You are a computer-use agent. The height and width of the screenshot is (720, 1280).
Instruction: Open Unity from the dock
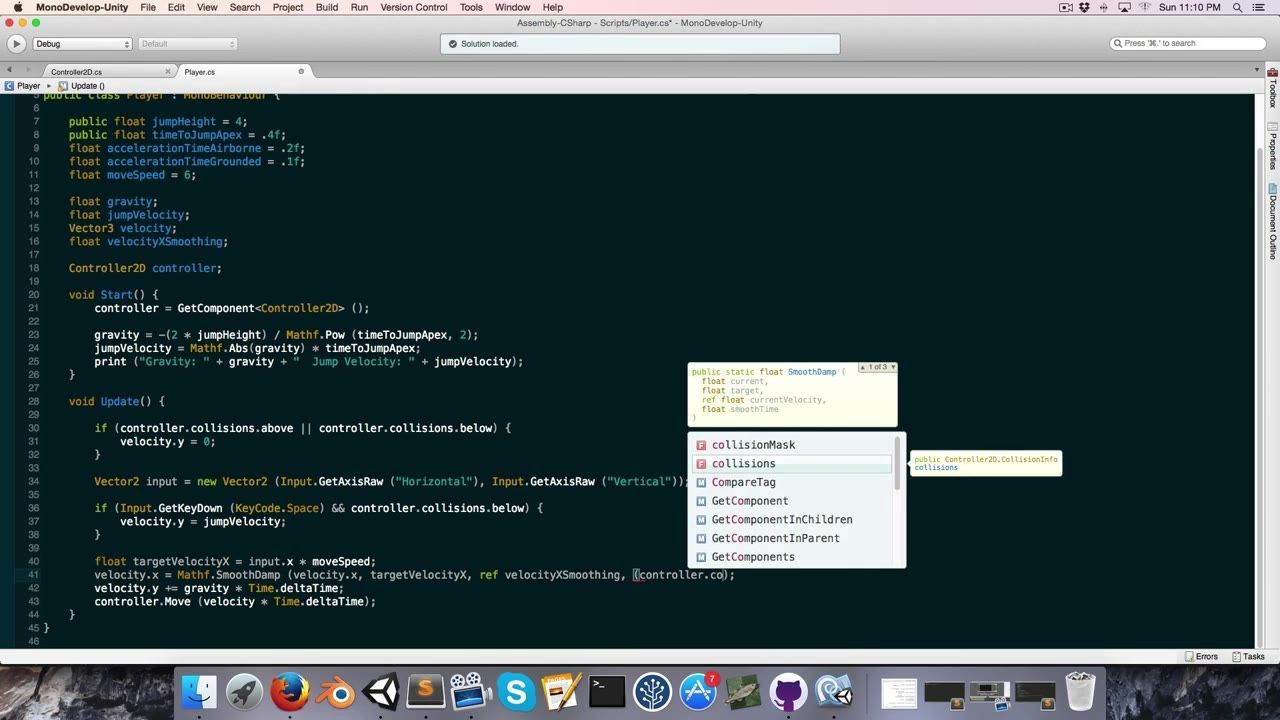click(380, 692)
